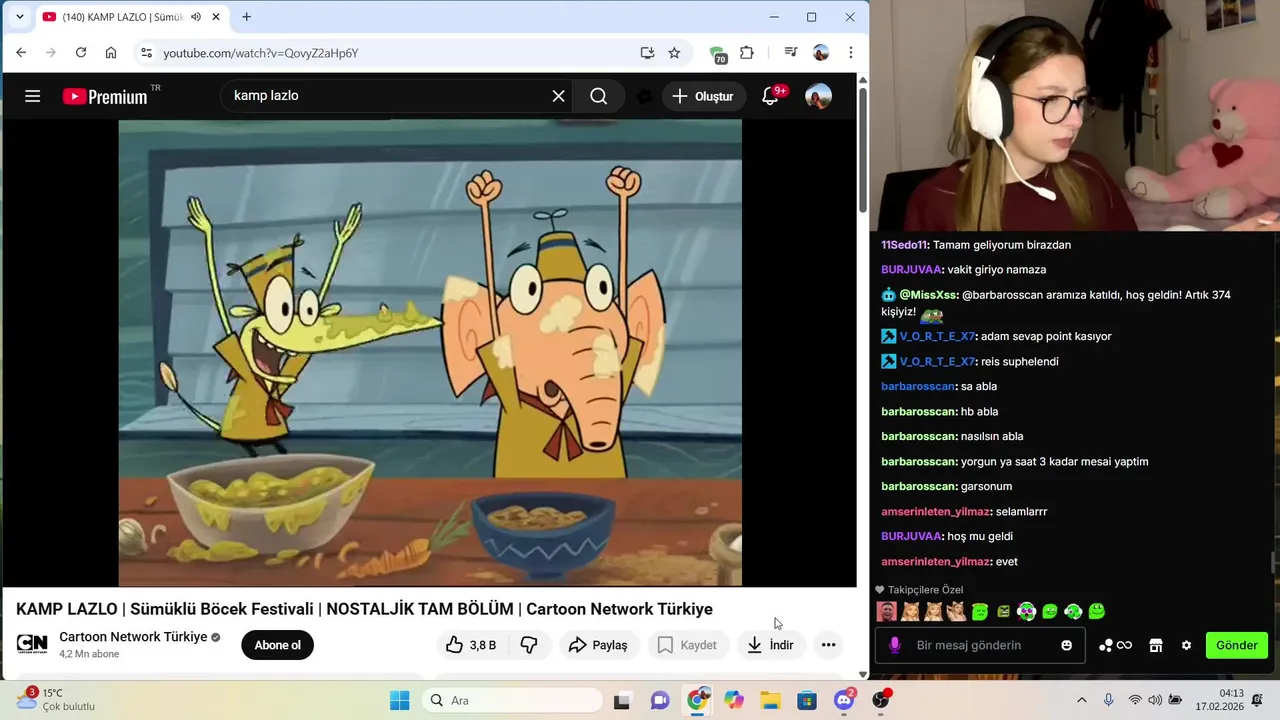
Task: Click the green Gönder send button
Action: tap(1237, 645)
